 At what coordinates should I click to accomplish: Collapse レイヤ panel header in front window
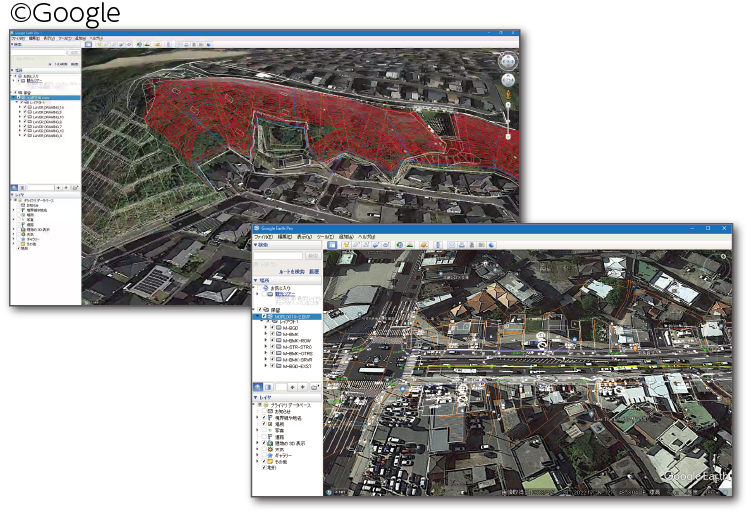[x=287, y=398]
